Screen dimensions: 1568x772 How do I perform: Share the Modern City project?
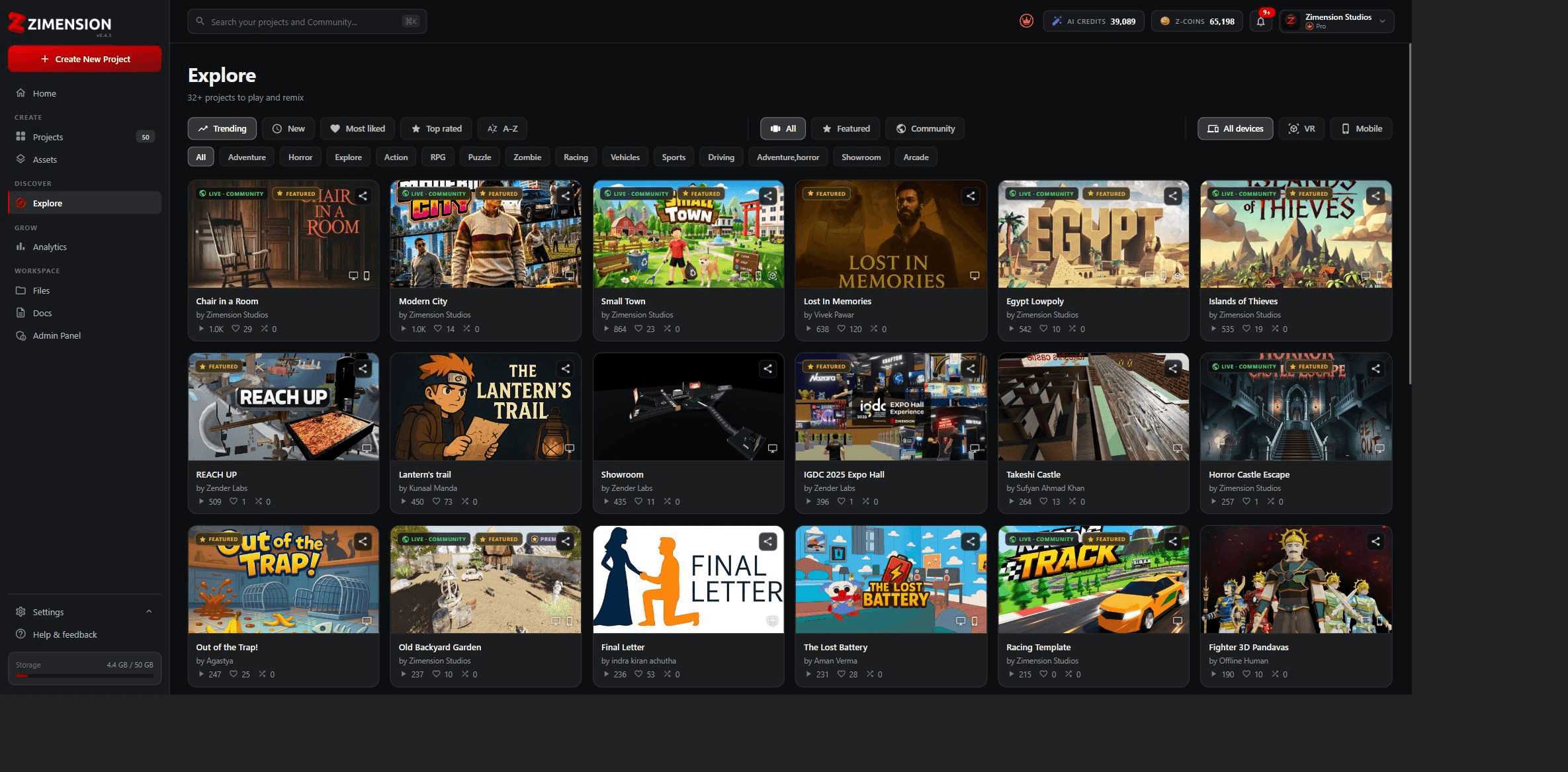pyautogui.click(x=566, y=196)
